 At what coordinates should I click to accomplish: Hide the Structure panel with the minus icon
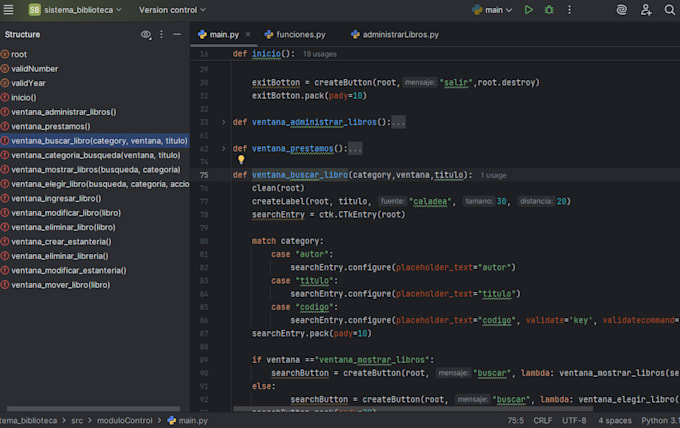[x=177, y=34]
